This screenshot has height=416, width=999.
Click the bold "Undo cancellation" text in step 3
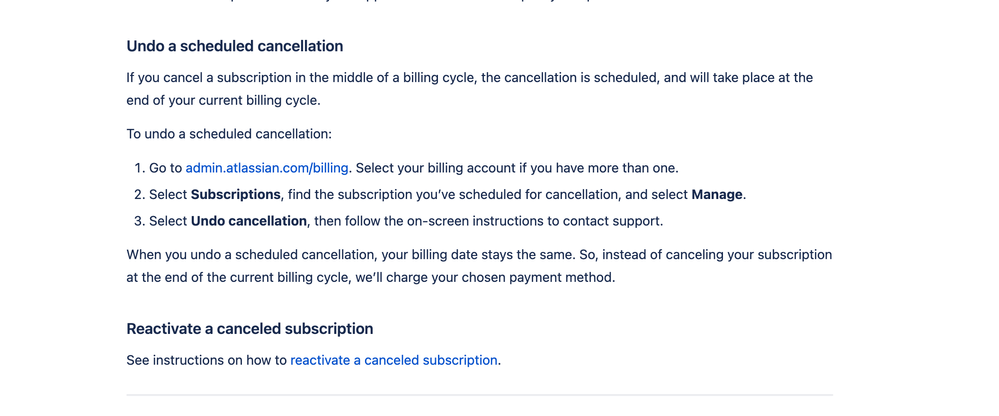(249, 220)
